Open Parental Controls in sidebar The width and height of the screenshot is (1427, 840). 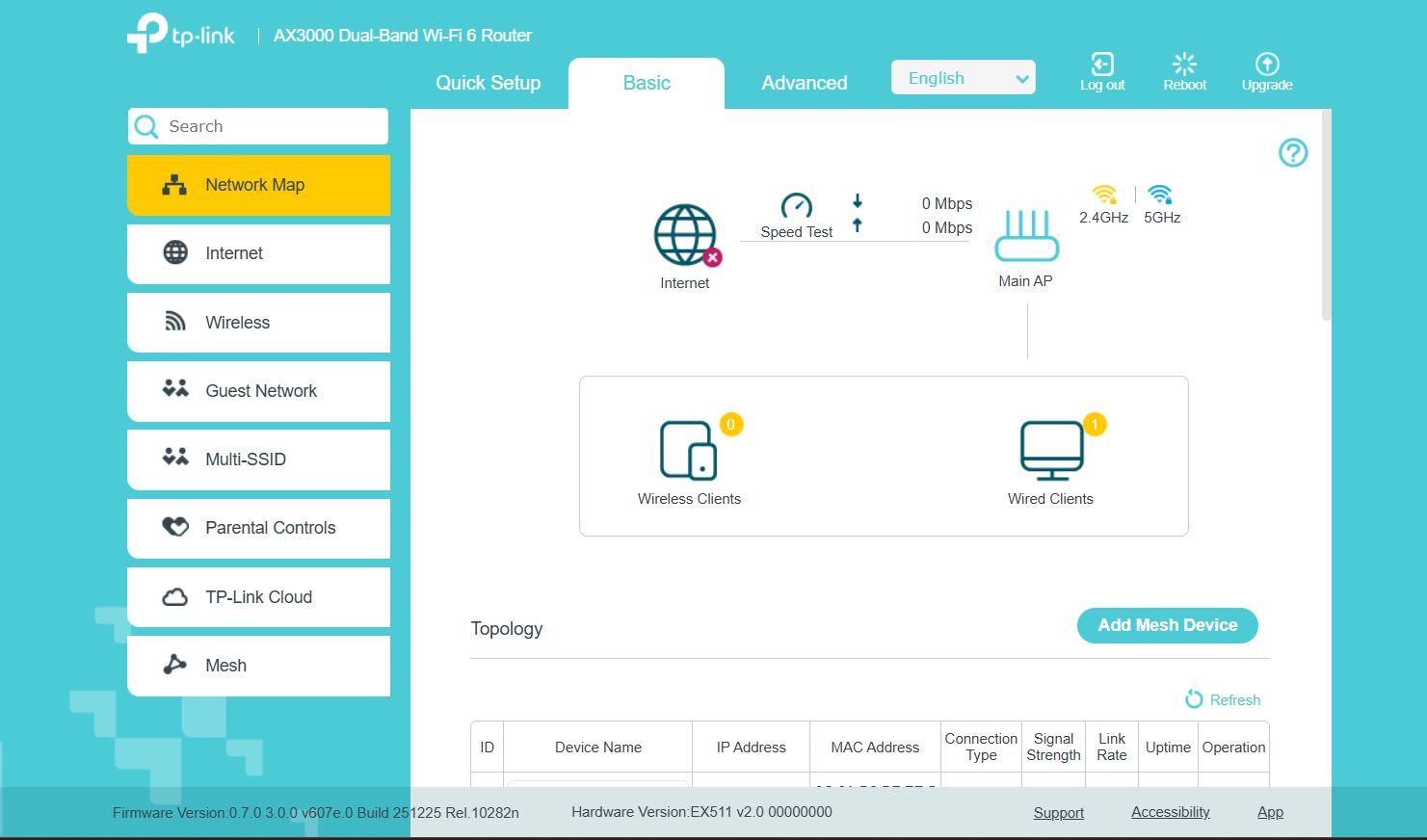point(259,528)
